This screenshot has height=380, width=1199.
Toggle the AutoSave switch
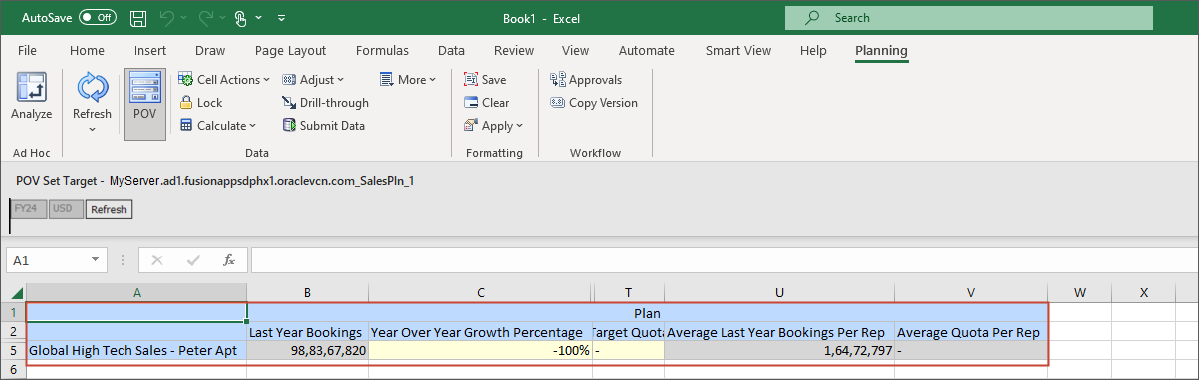98,17
